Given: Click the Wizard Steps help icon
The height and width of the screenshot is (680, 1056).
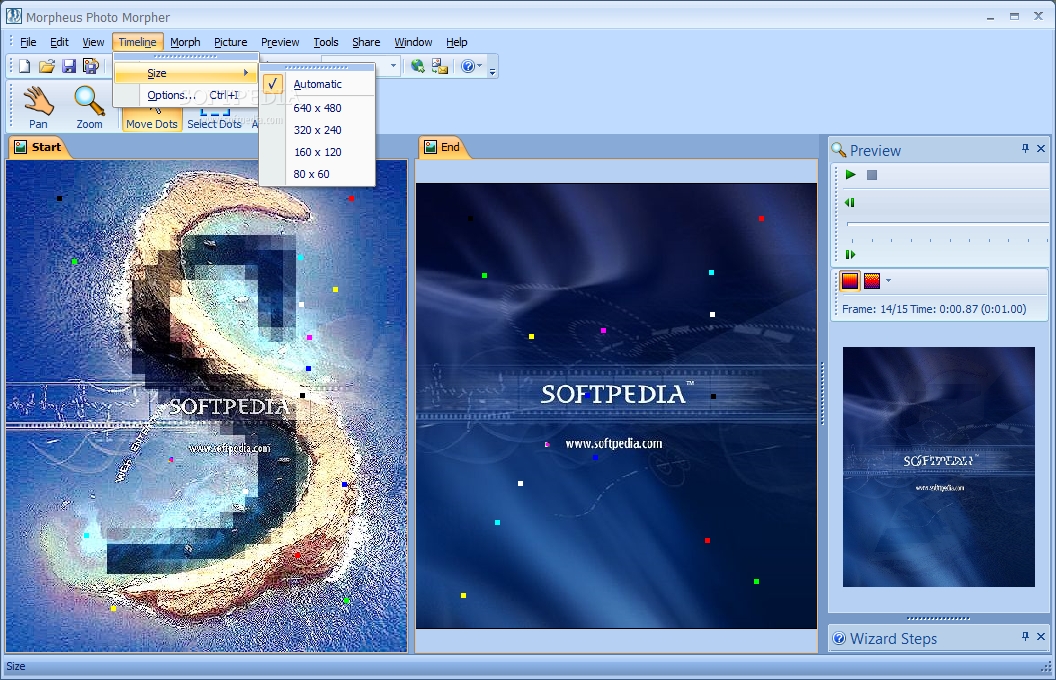Looking at the screenshot, I should coord(839,638).
